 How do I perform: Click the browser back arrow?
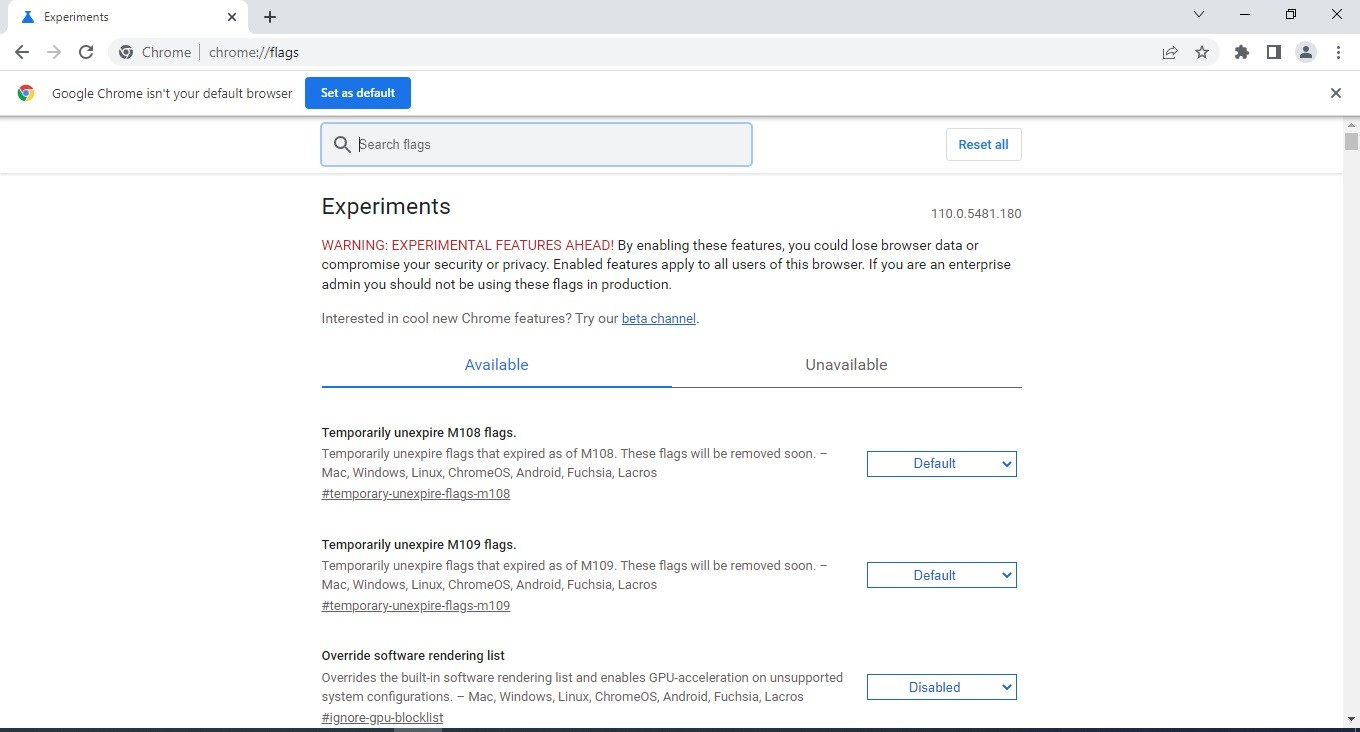point(22,52)
